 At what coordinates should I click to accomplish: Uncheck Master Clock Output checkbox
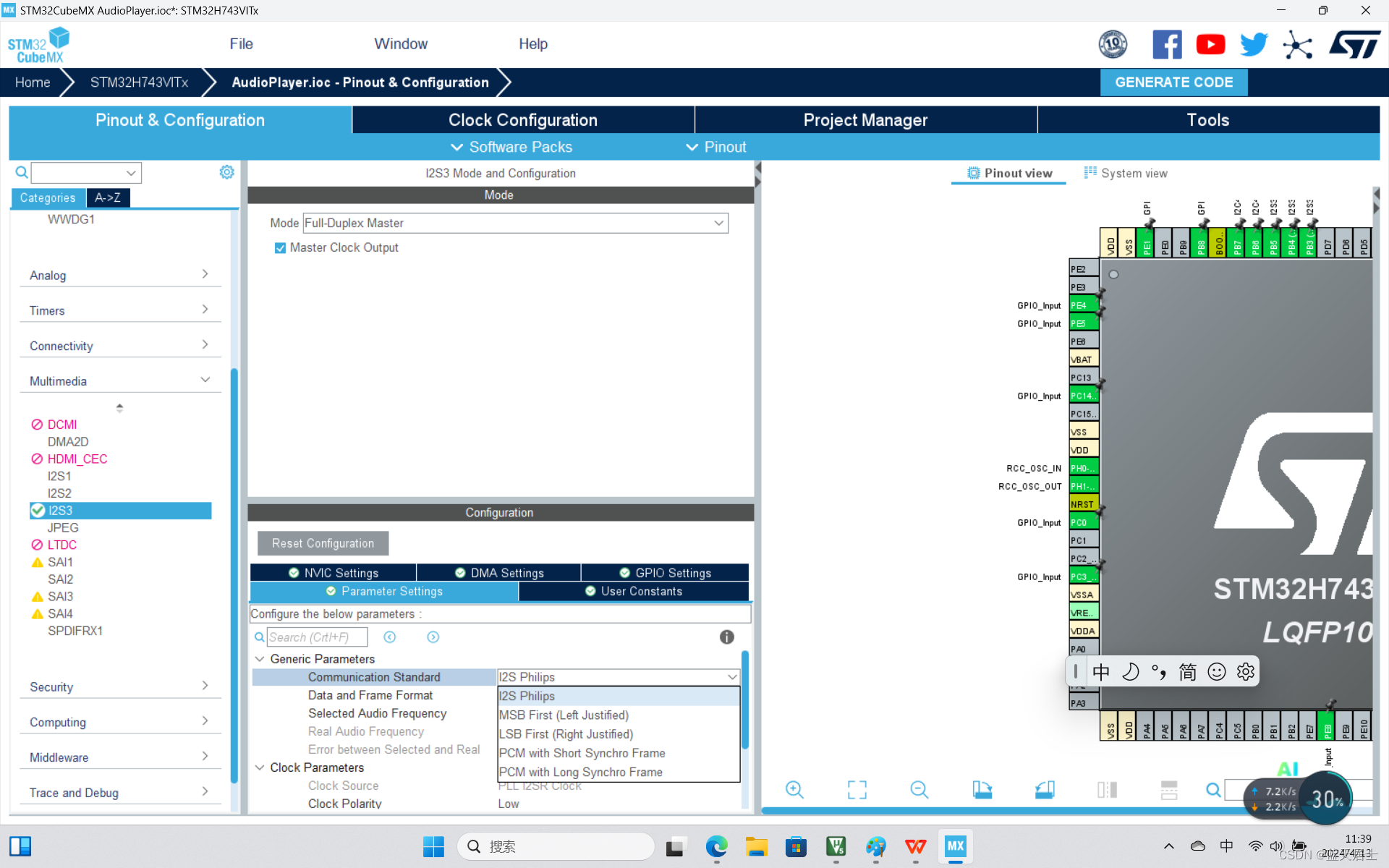coord(280,248)
